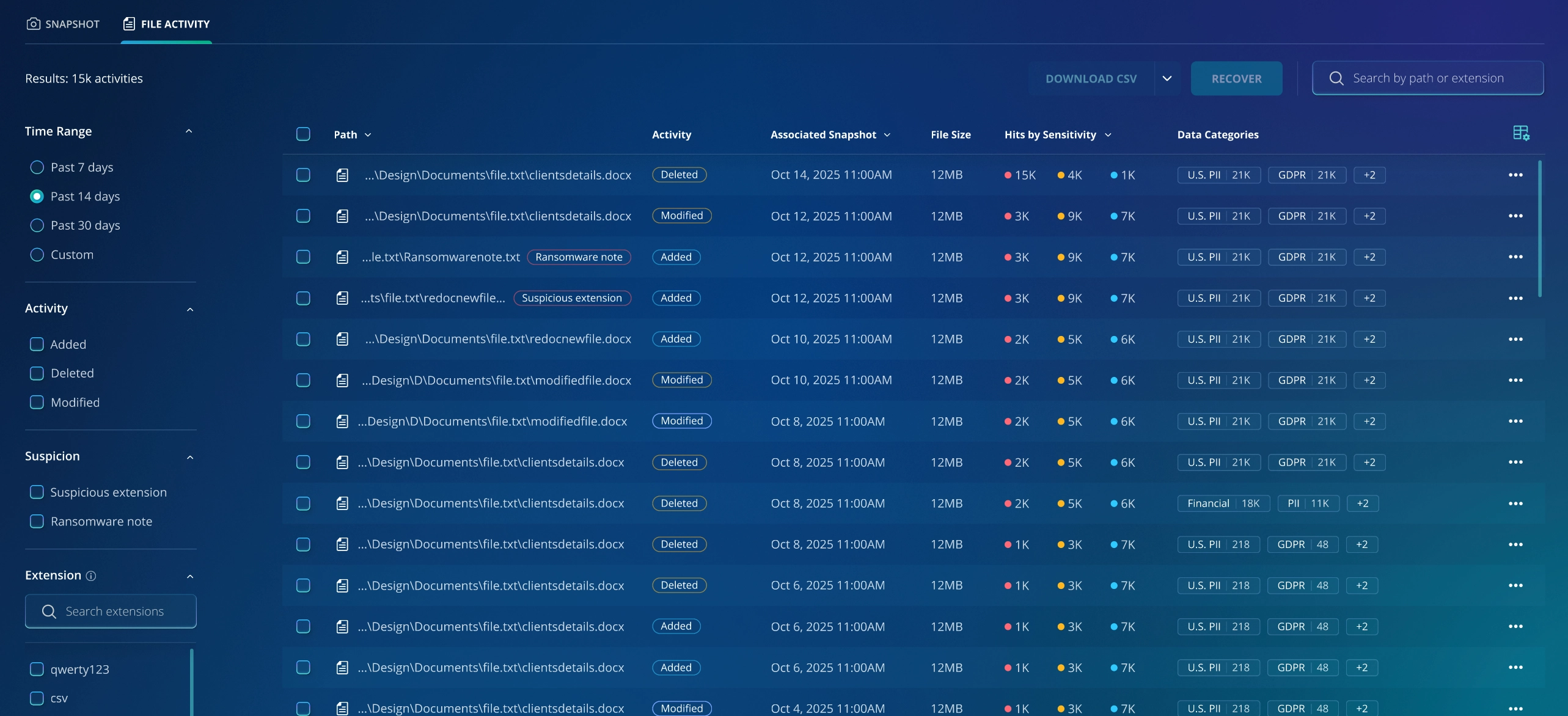Select Past 7 days radio option
Image resolution: width=1568 pixels, height=716 pixels.
pos(37,167)
